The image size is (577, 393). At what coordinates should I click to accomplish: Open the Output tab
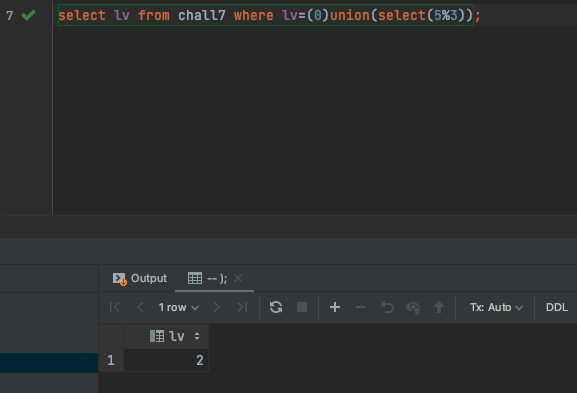tap(139, 279)
